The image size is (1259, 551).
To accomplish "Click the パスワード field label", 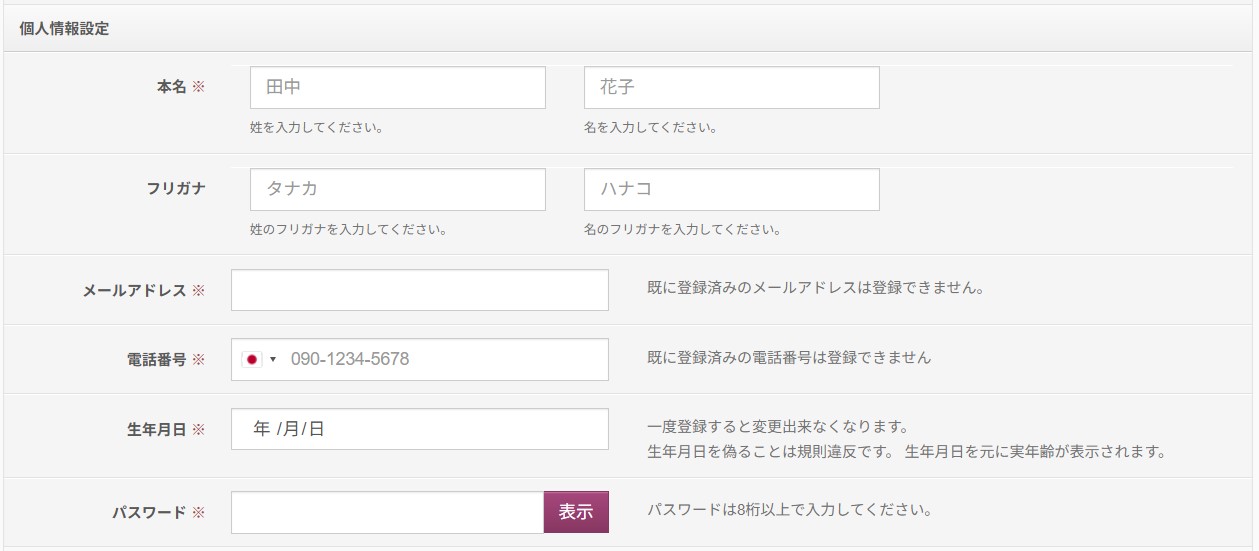I will point(149,513).
